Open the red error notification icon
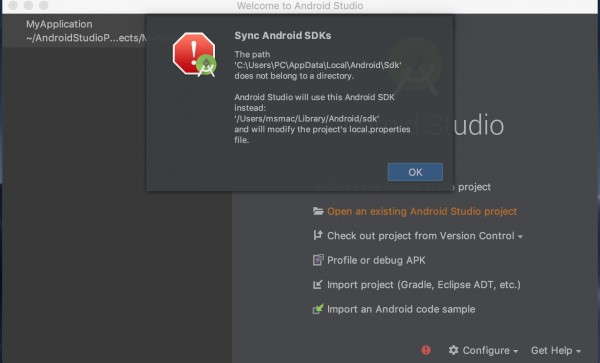Viewport: 600px width, 363px height. (x=426, y=350)
